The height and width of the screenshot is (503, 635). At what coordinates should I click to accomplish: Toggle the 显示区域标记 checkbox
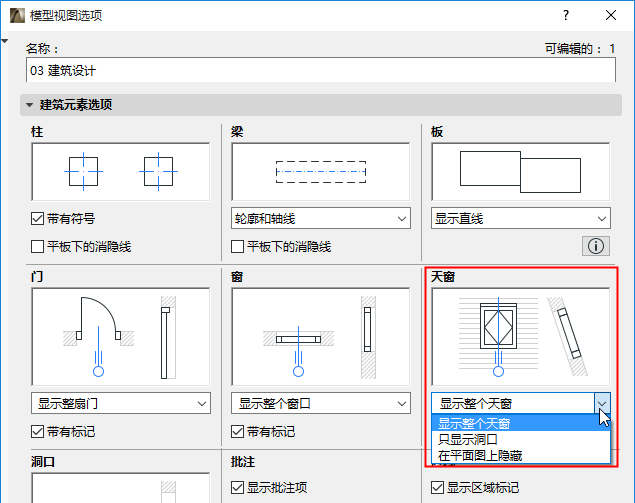437,488
